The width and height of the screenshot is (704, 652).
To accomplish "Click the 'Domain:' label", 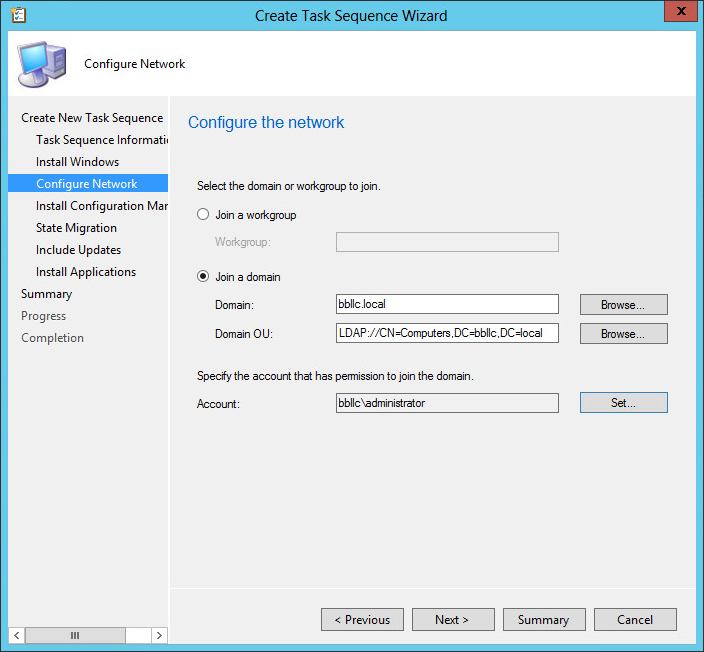I will coord(234,305).
